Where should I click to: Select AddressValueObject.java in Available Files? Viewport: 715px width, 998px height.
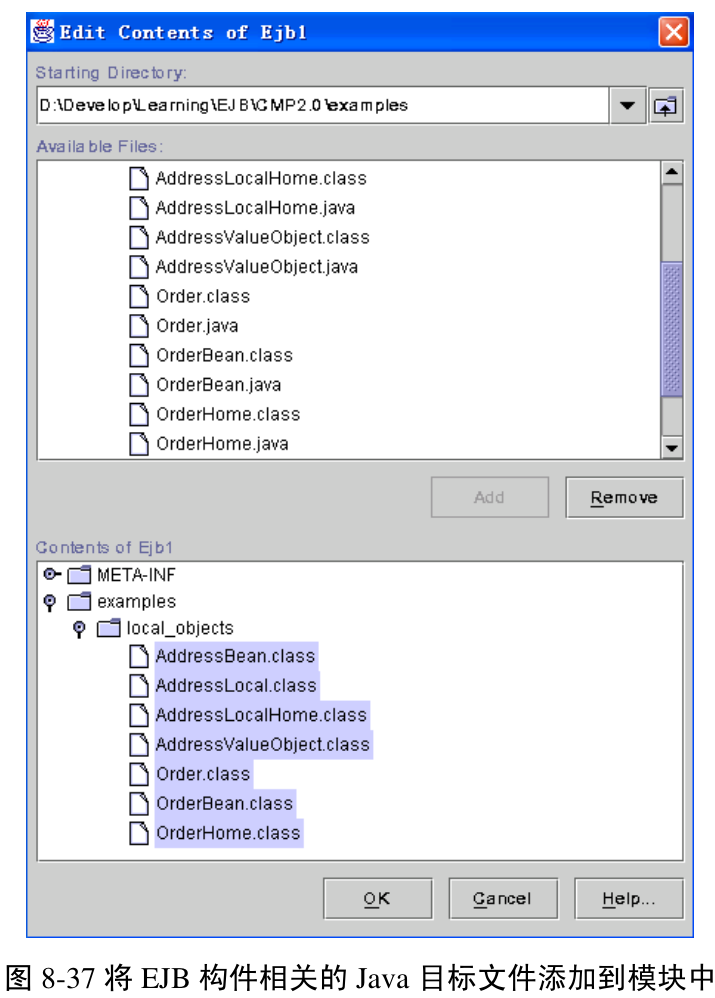257,267
